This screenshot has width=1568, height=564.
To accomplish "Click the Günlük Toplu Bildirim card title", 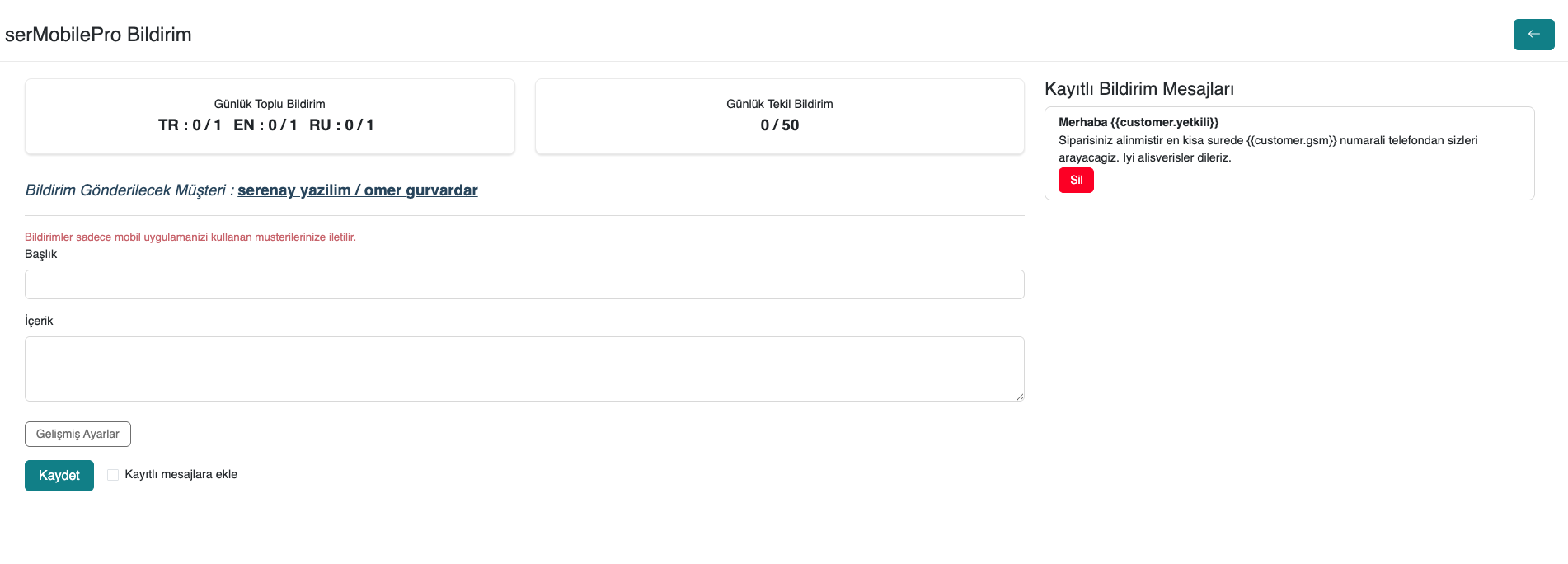I will [x=270, y=104].
